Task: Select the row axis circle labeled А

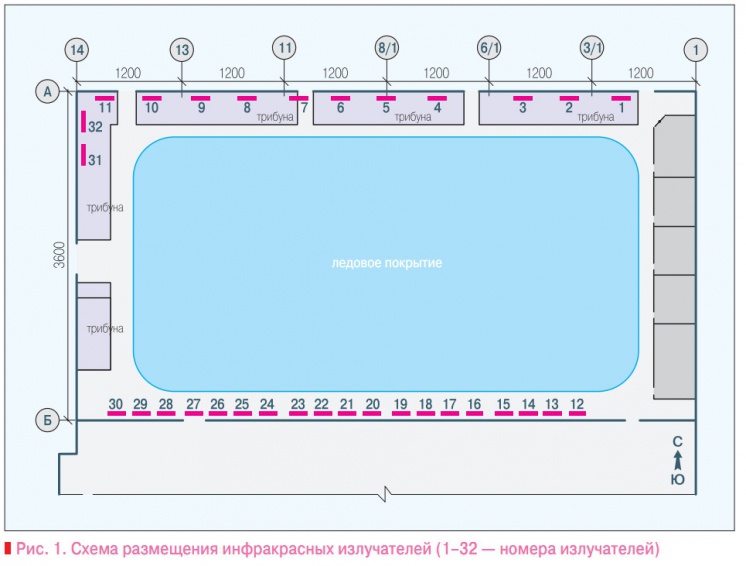Action: [x=47, y=92]
